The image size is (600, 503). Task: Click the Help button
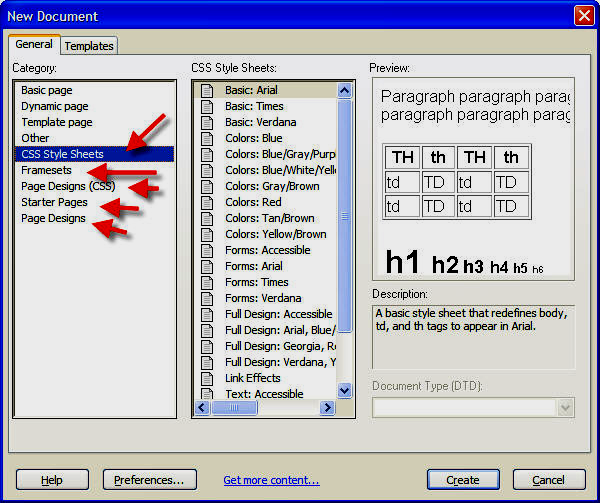[52, 480]
